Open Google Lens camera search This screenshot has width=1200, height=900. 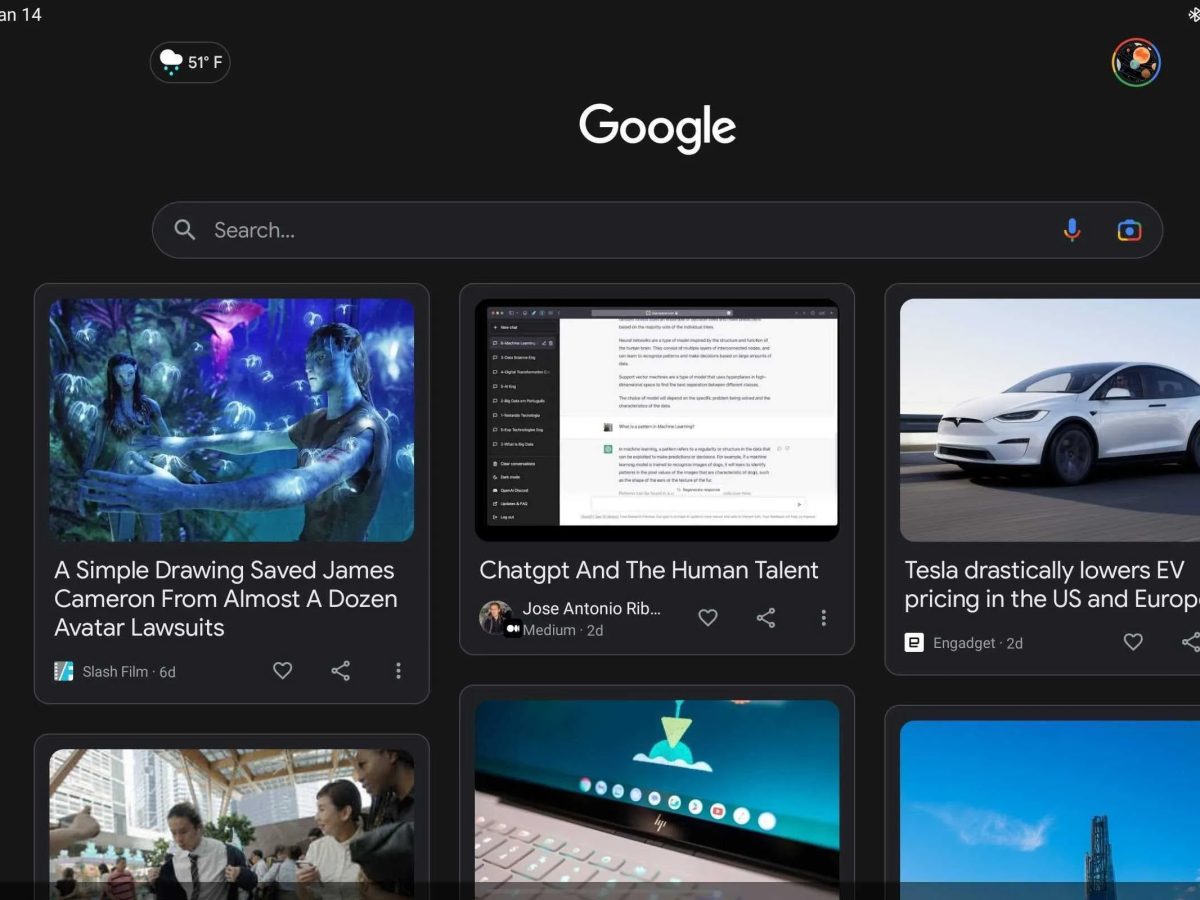point(1129,230)
